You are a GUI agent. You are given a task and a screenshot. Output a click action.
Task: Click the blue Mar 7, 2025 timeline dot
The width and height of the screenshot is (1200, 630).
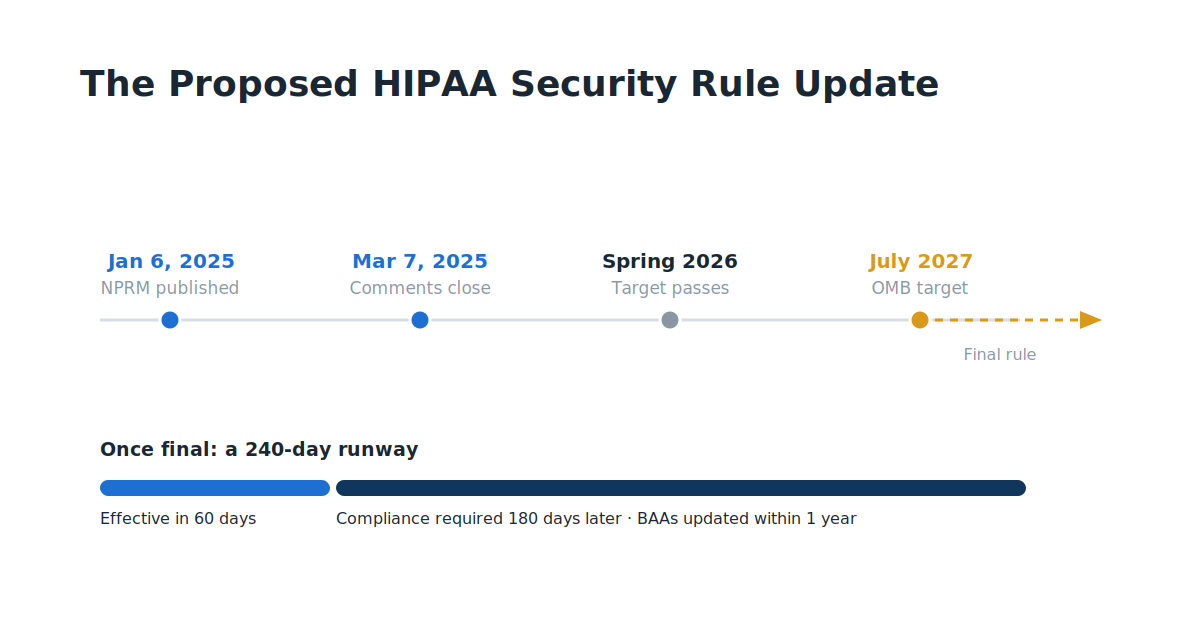point(420,320)
